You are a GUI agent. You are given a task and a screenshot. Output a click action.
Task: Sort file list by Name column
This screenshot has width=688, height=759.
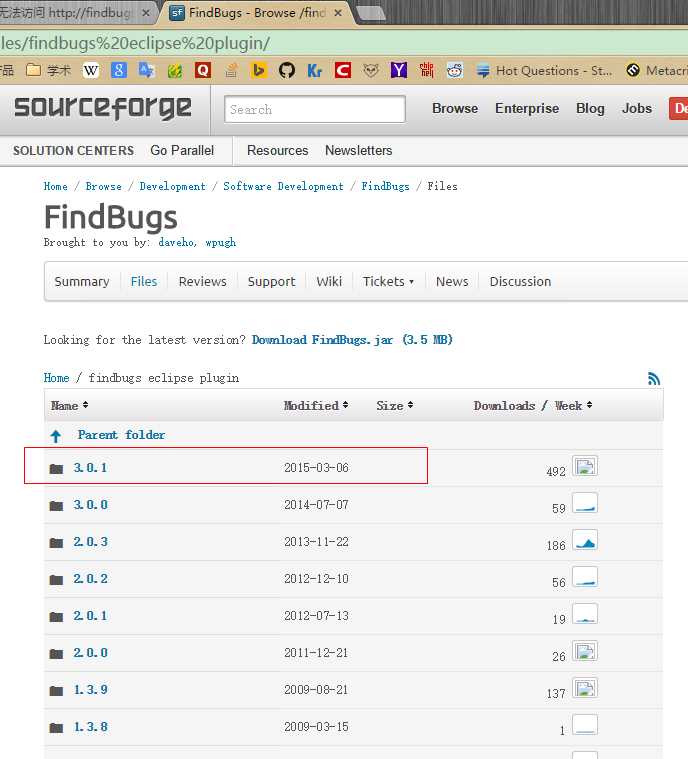tap(69, 405)
